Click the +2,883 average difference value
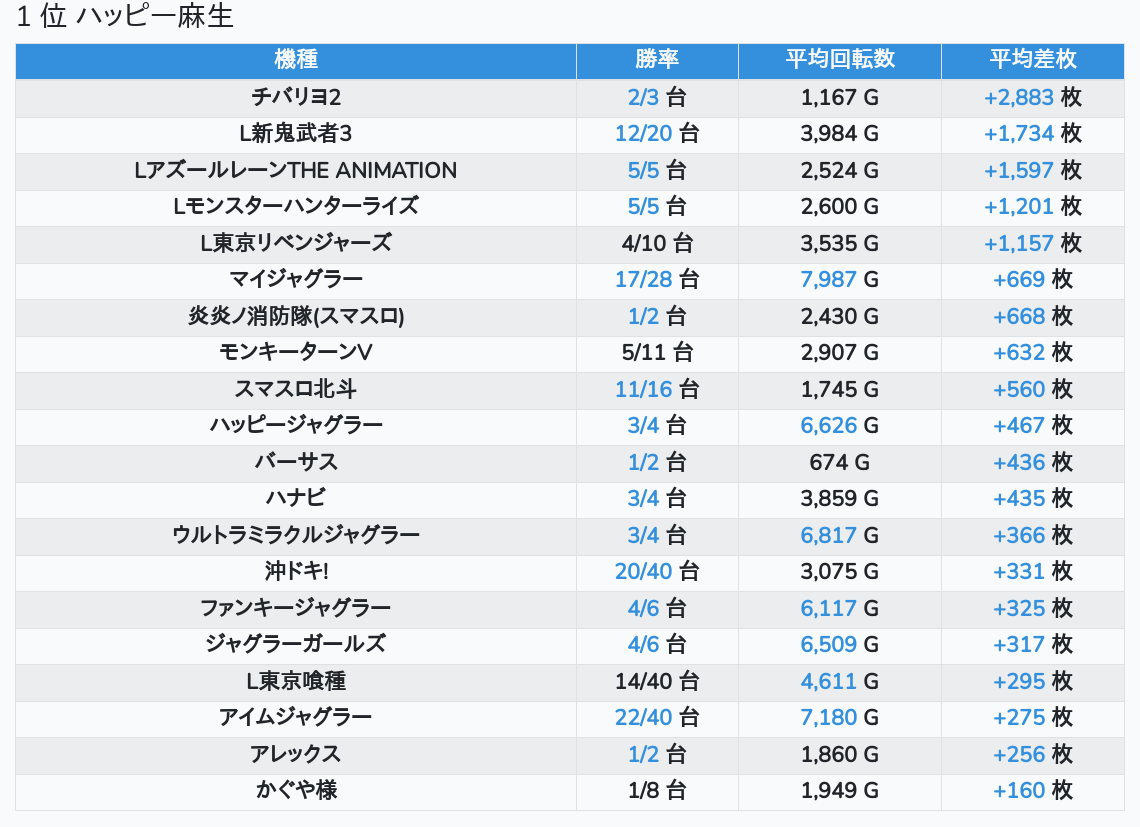1140x827 pixels. coord(1018,97)
